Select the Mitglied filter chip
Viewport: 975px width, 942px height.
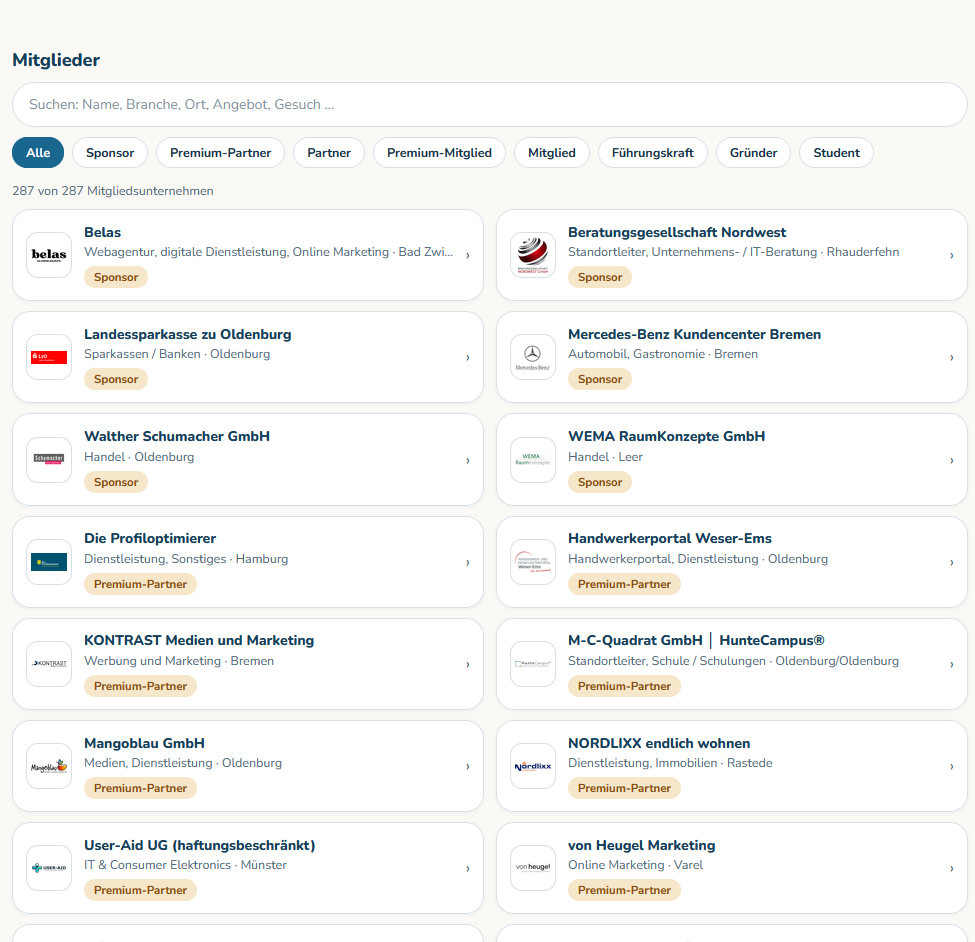552,153
